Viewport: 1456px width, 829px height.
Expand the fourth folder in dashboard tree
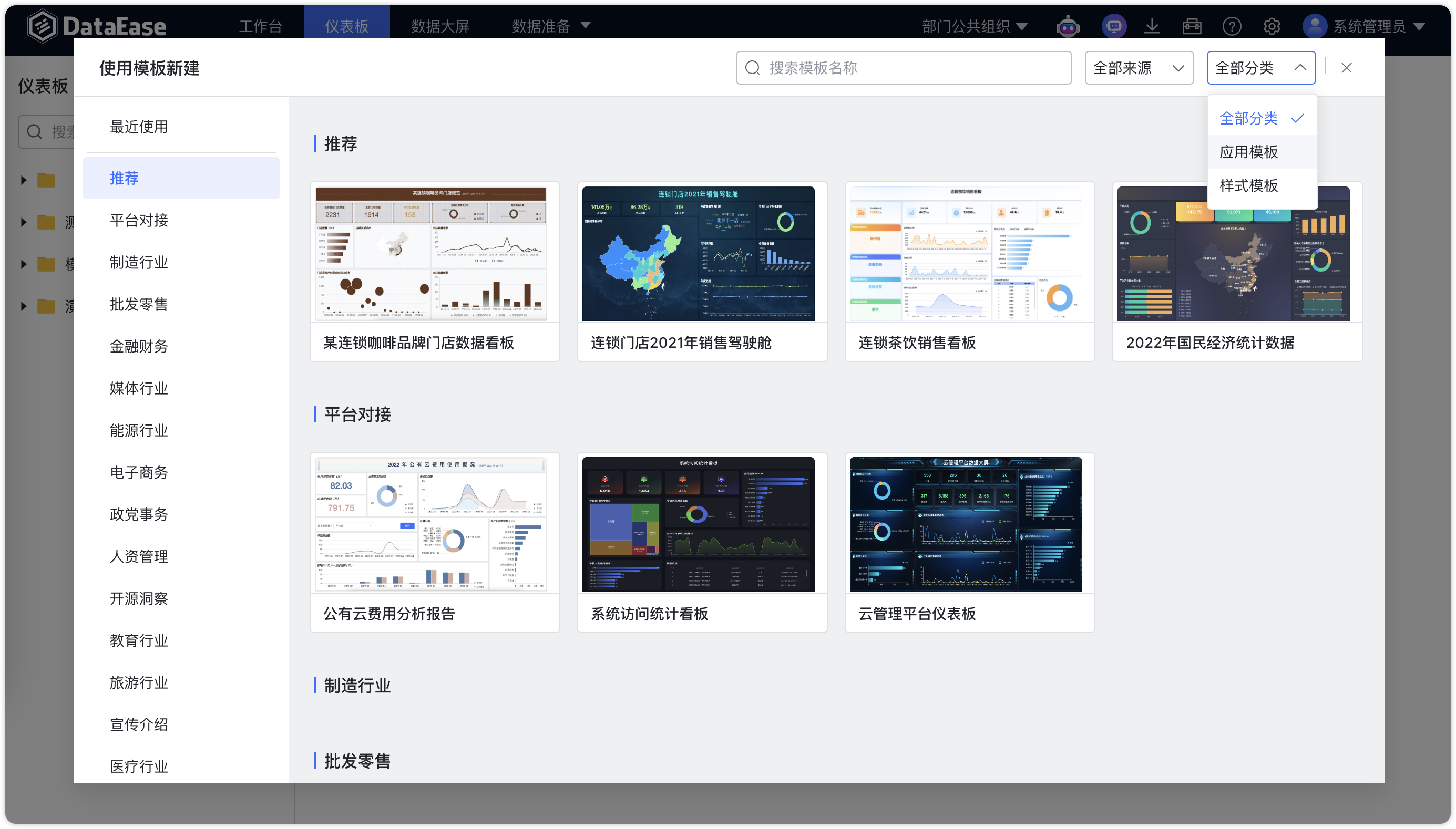23,306
